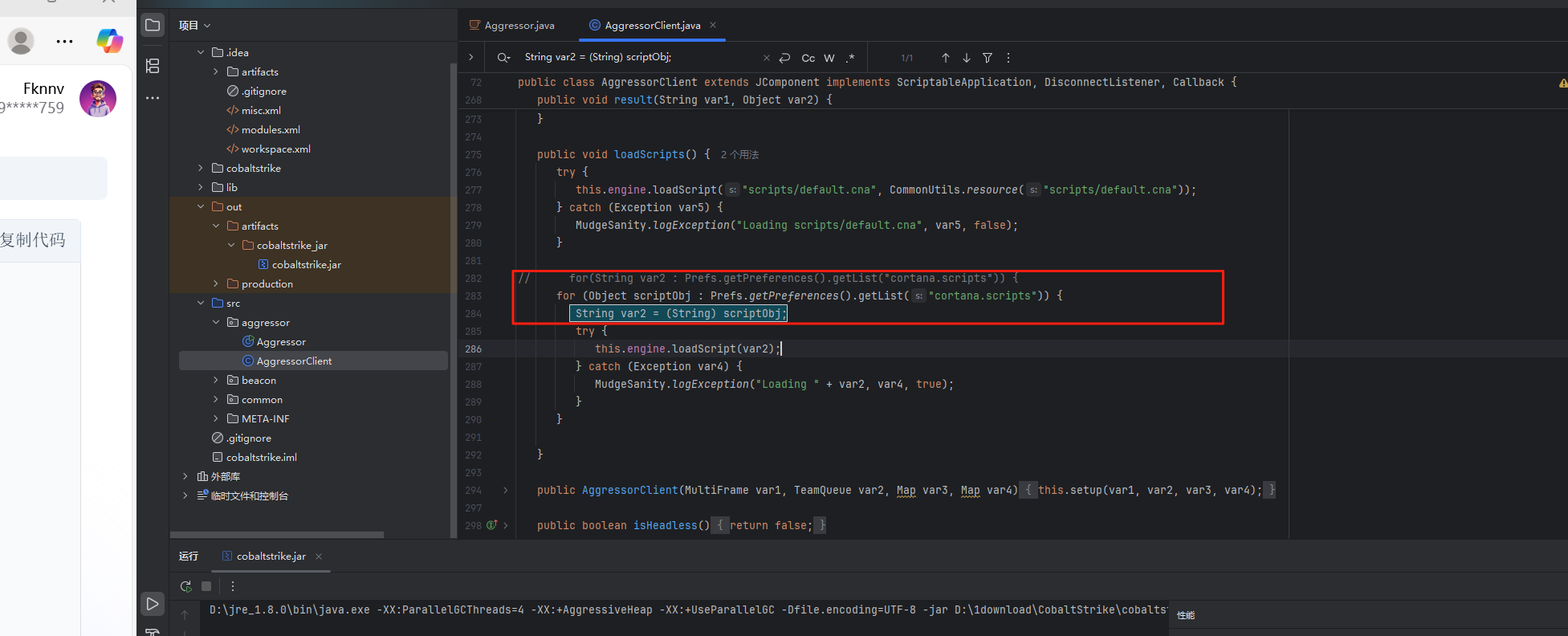
Task: Select the AggressorClient.java tab
Action: pos(652,26)
